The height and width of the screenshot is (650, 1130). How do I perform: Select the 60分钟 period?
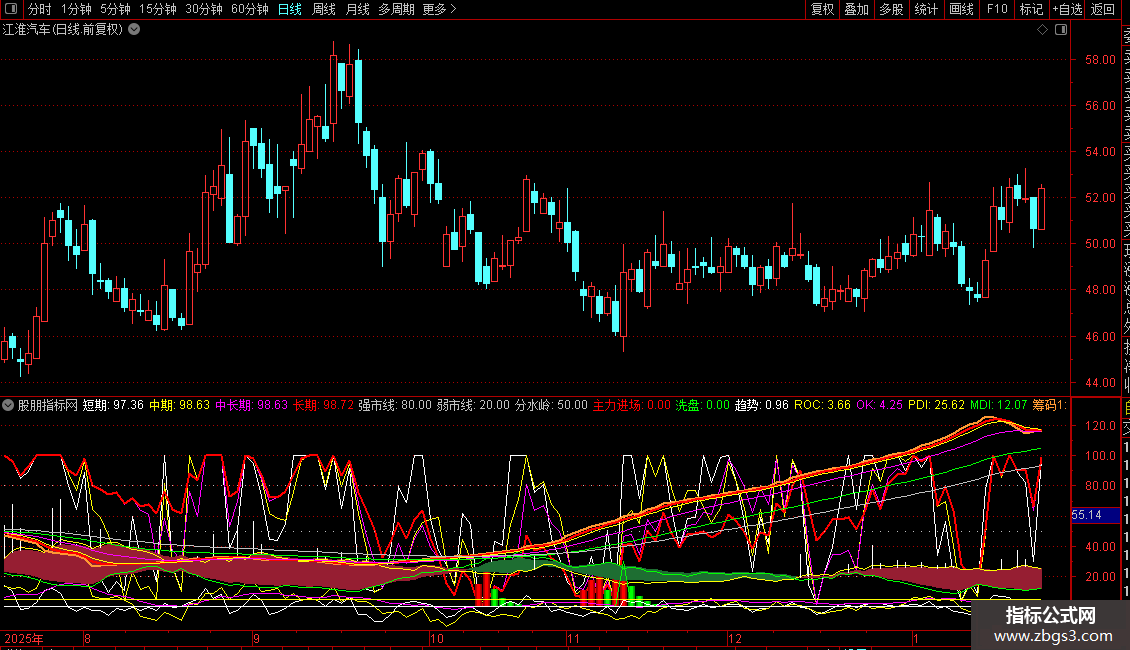point(249,9)
